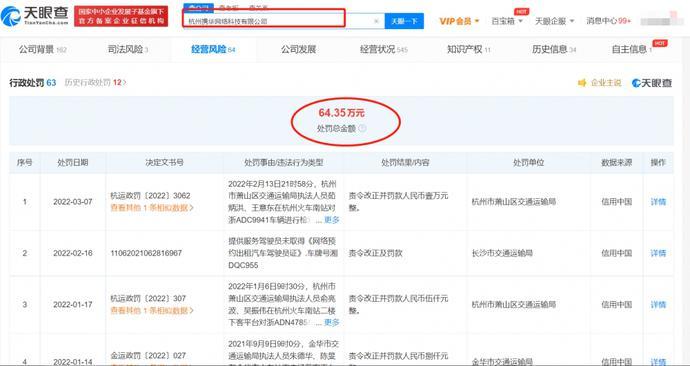Image resolution: width=690 pixels, height=366 pixels.
Task: Click the 64.35万元 penalty total
Action: coord(341,113)
